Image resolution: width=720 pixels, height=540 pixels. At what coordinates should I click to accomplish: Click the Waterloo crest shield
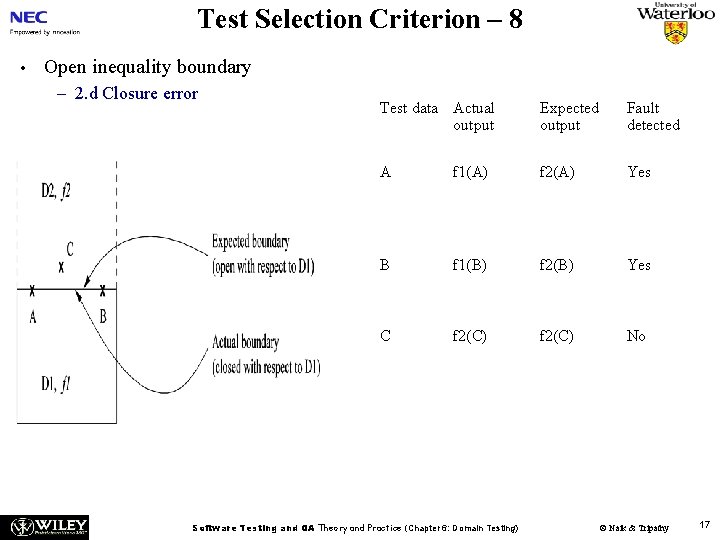click(676, 33)
